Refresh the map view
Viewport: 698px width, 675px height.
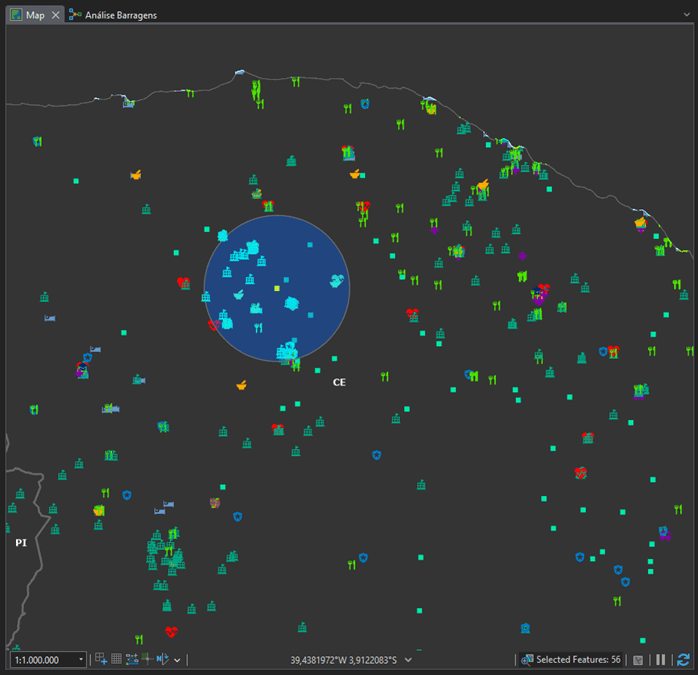coord(683,660)
